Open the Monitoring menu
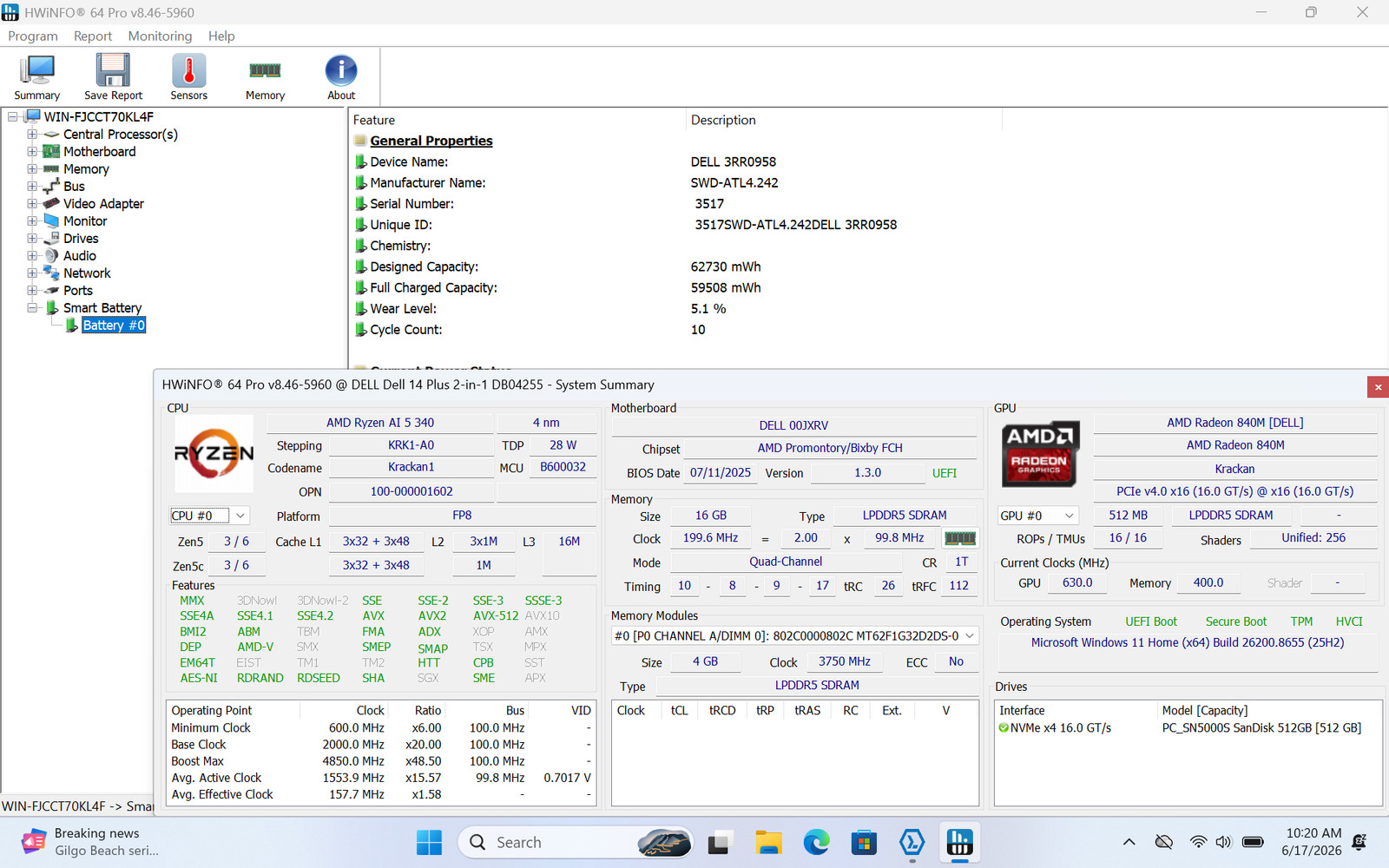 tap(160, 36)
